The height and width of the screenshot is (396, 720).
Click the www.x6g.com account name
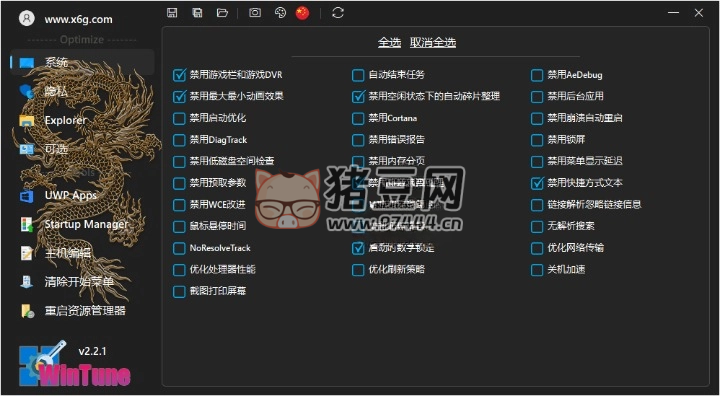tap(79, 19)
